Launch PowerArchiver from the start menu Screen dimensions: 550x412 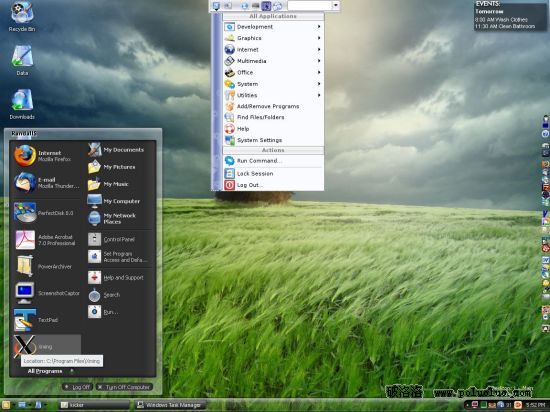click(x=46, y=266)
